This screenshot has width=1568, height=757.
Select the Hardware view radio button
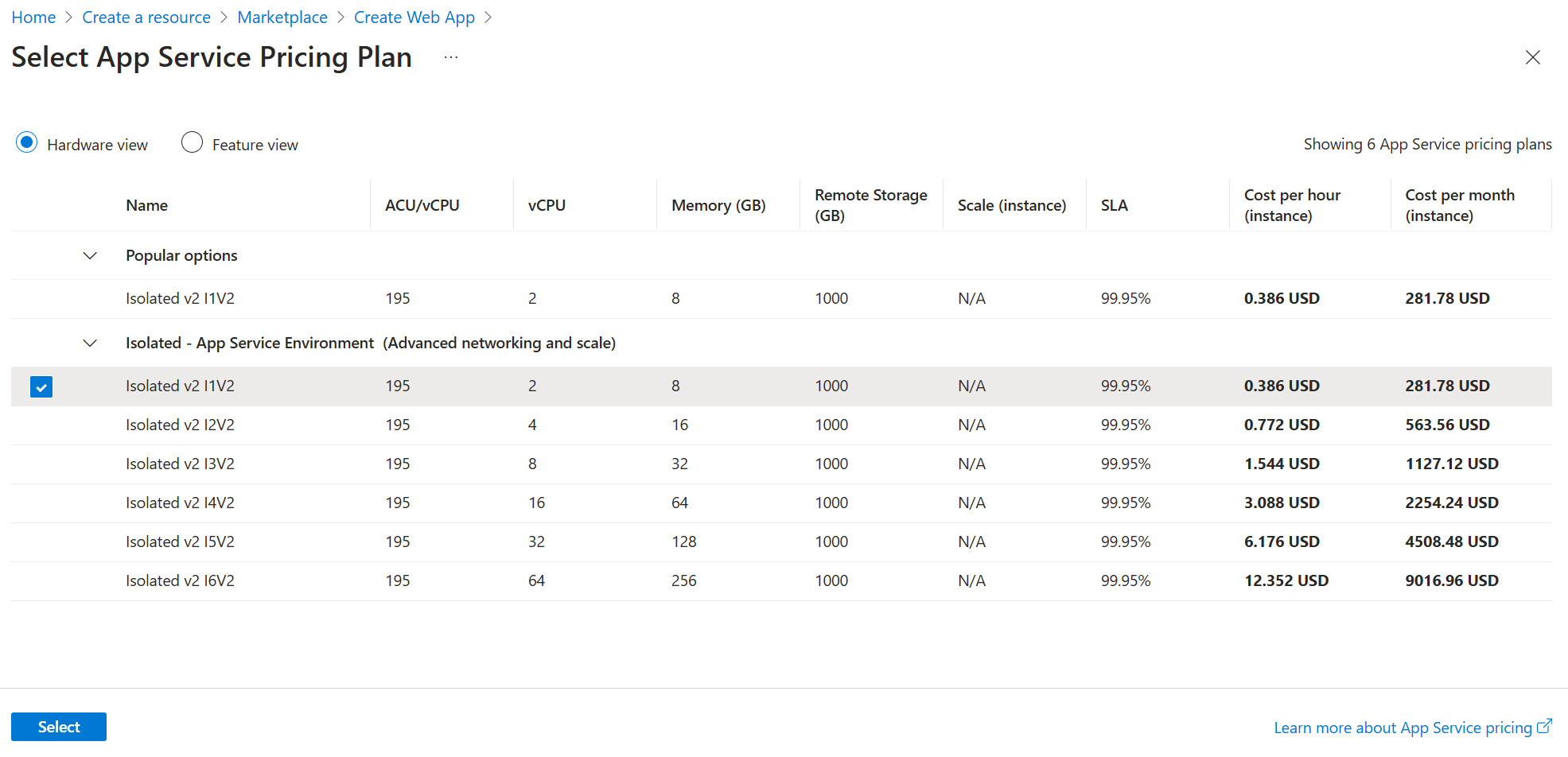(x=26, y=142)
